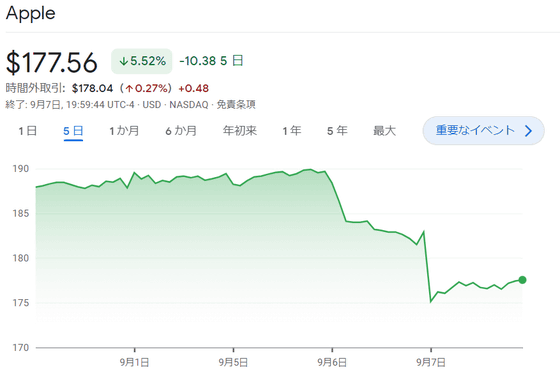The height and width of the screenshot is (381, 560).
Task: Click the down arrow in 5.52% badge
Action: (124, 61)
